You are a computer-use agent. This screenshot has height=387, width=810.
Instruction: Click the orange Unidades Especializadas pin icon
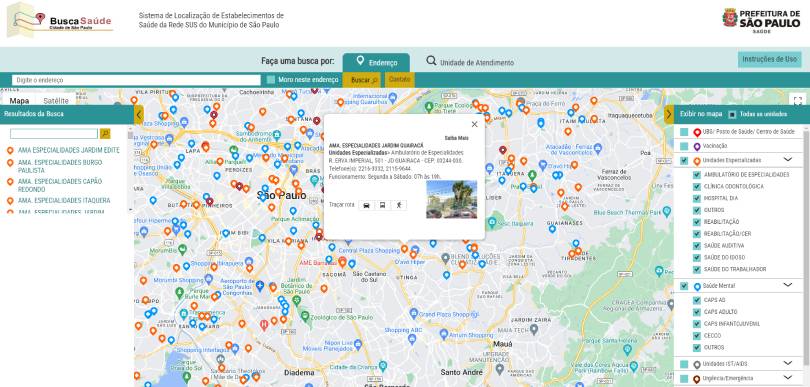point(697,161)
